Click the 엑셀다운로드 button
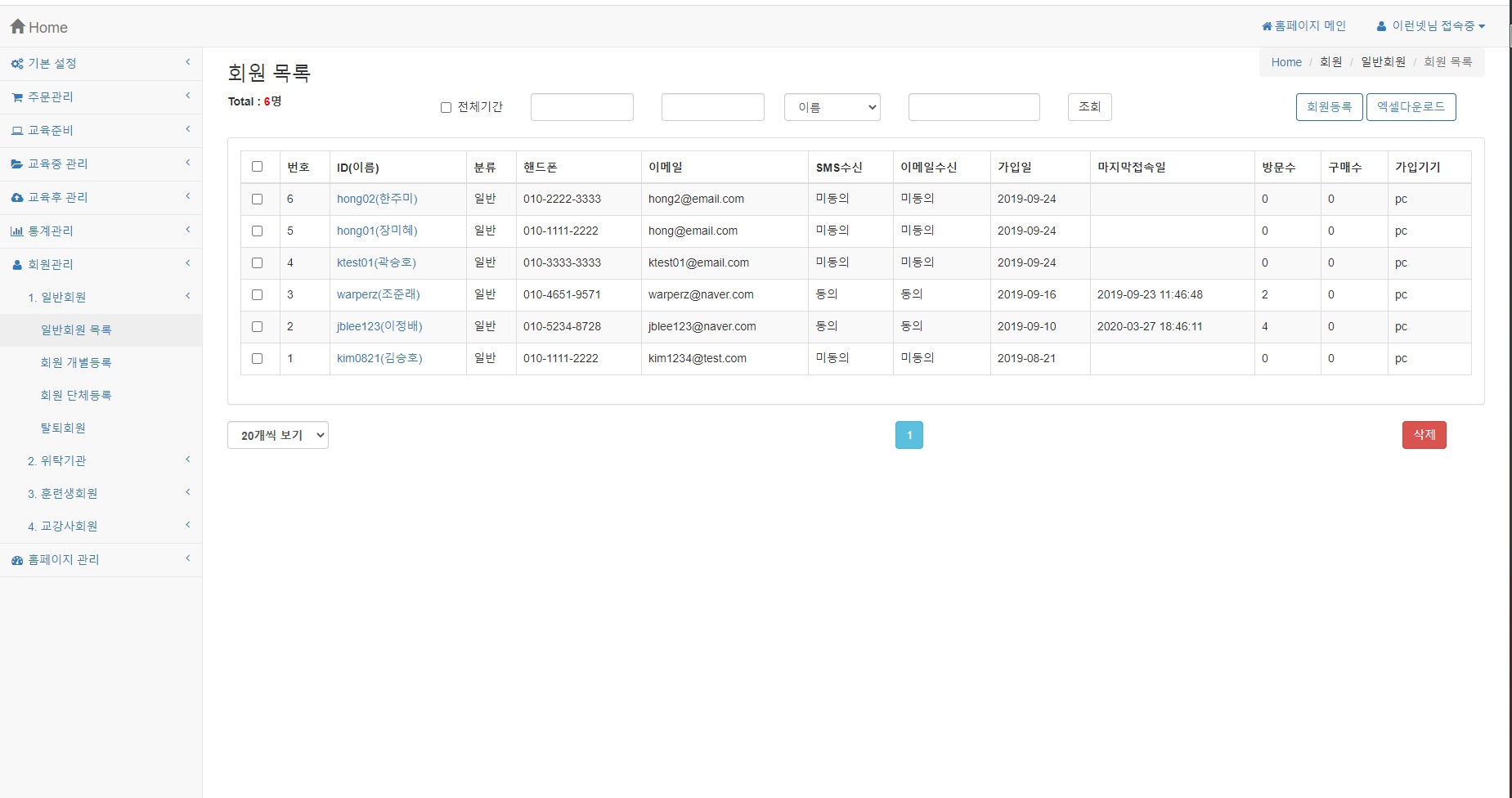The image size is (1512, 798). click(1411, 107)
